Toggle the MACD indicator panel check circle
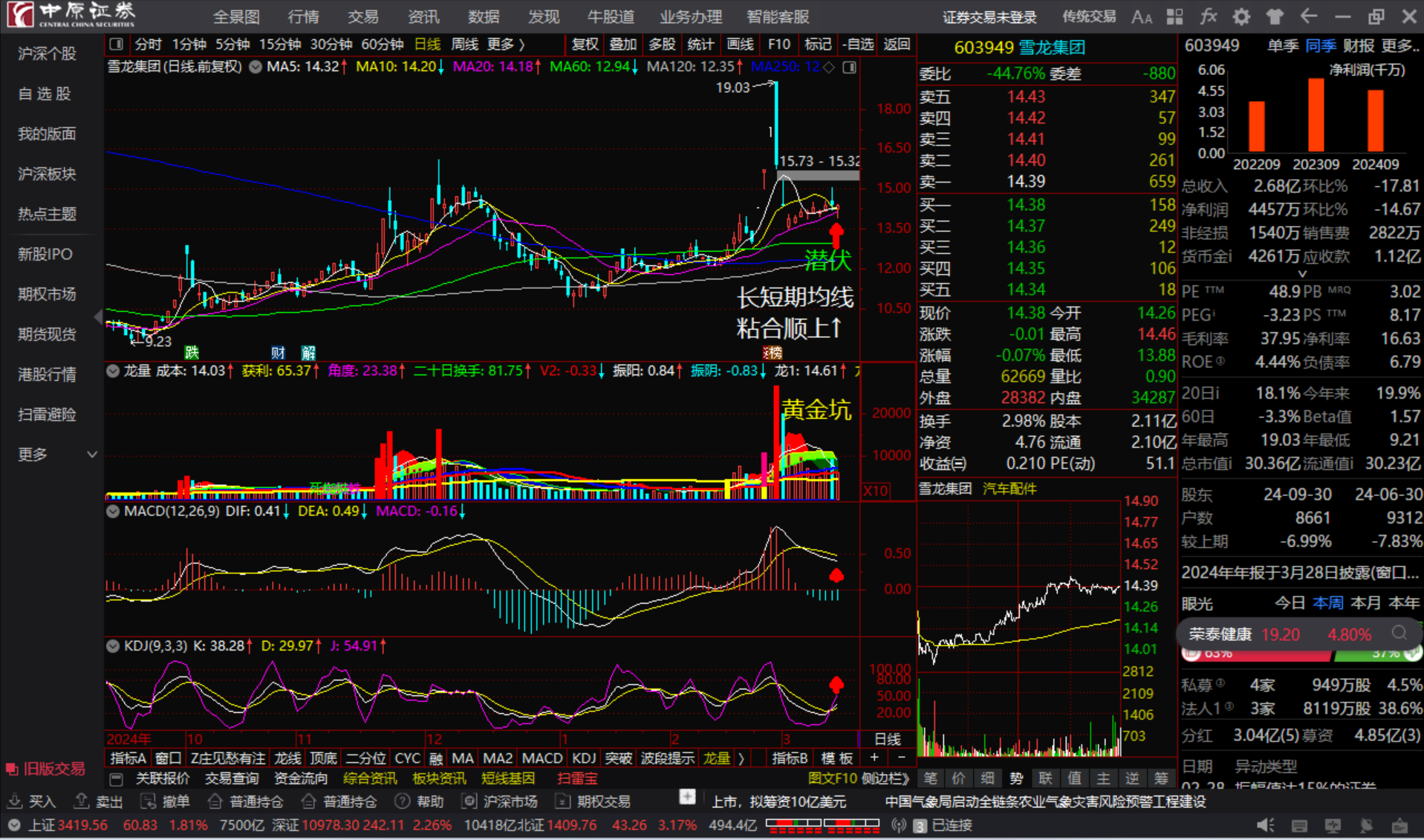Viewport: 1424px width, 840px height. click(113, 511)
